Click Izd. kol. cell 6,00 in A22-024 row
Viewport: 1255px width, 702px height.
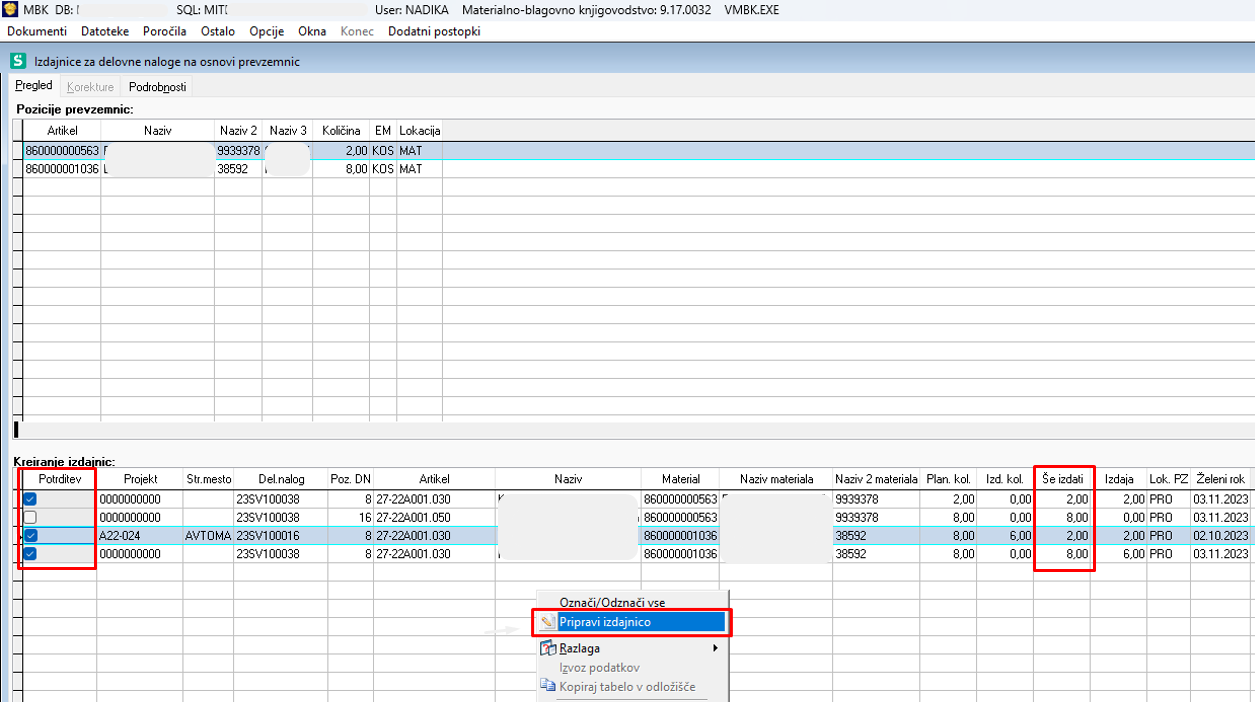[x=1005, y=536]
